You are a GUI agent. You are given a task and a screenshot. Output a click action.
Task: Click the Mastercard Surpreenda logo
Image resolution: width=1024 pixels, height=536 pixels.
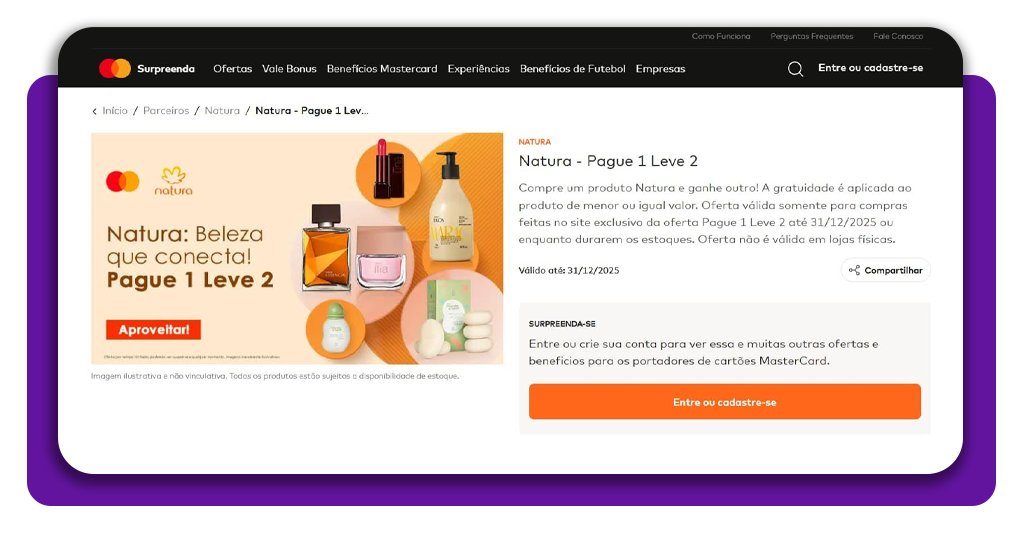point(147,69)
